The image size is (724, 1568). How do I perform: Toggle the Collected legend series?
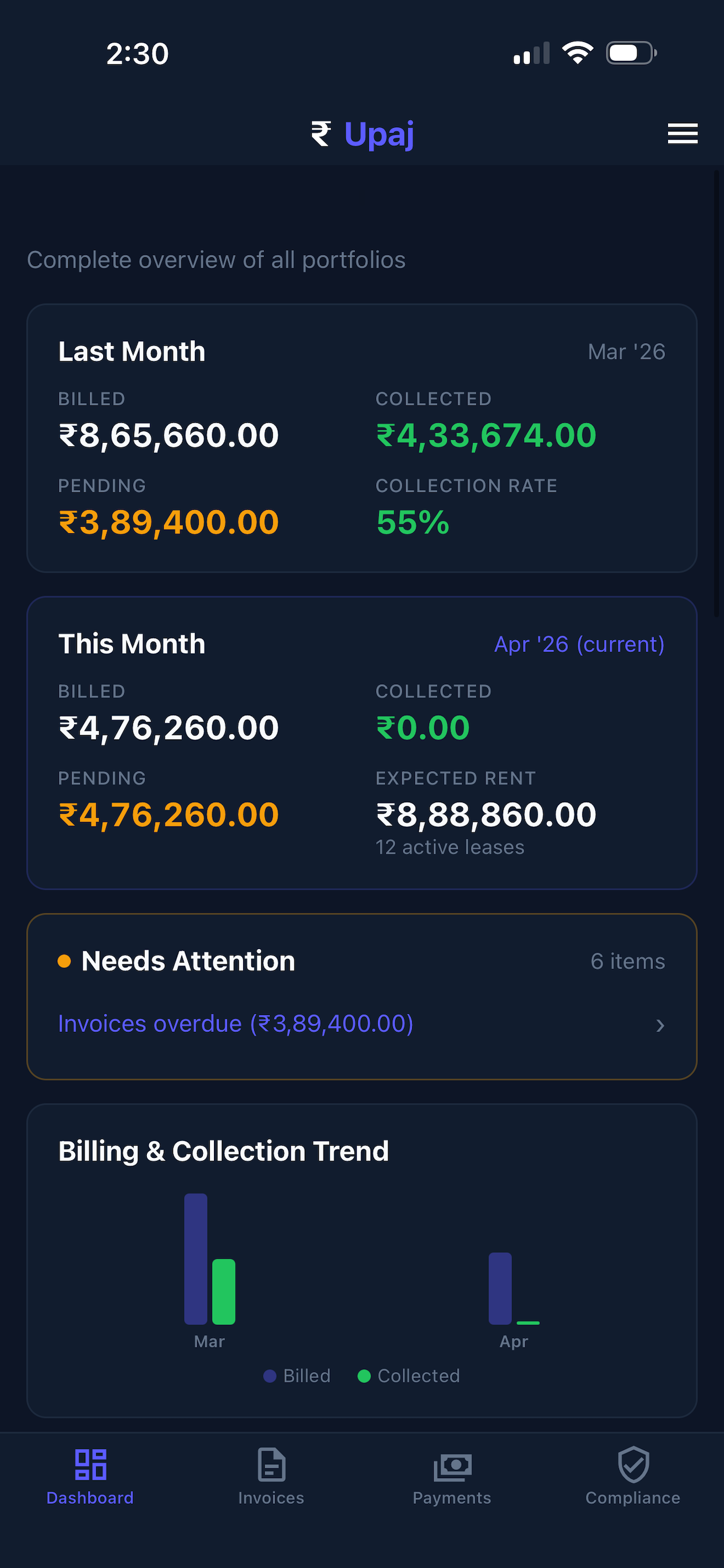click(409, 1375)
